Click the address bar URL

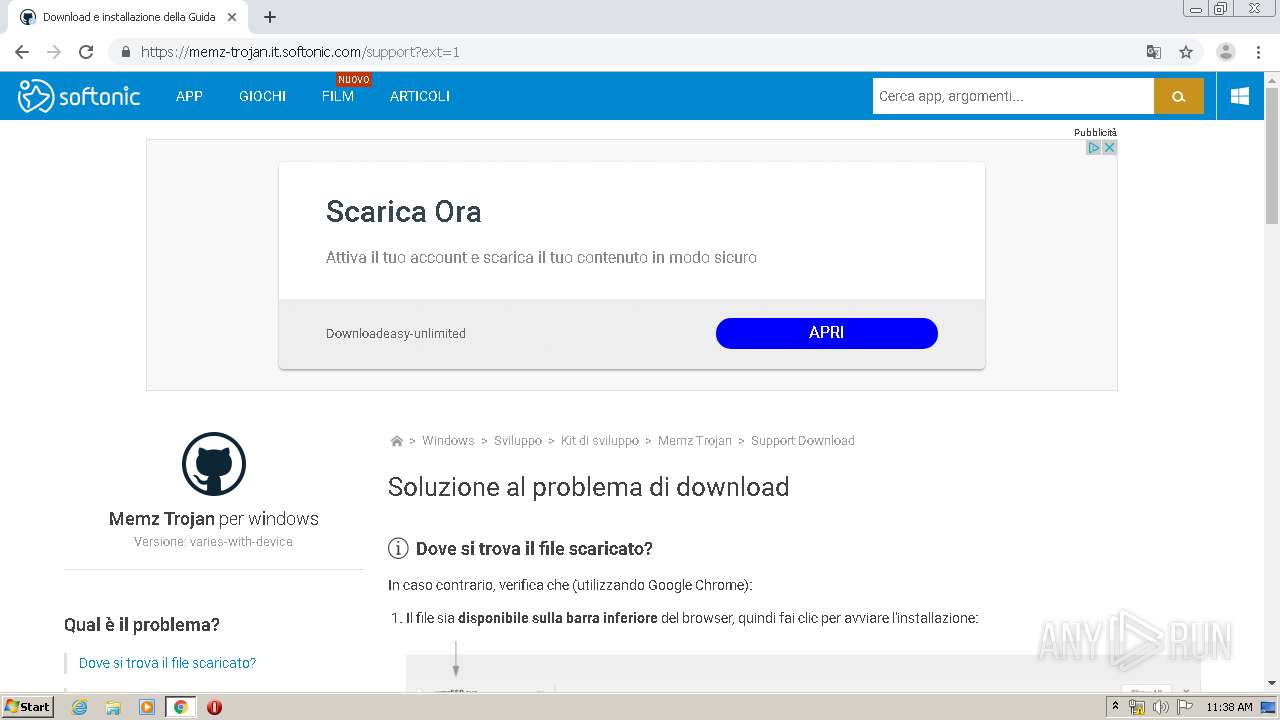[x=300, y=52]
